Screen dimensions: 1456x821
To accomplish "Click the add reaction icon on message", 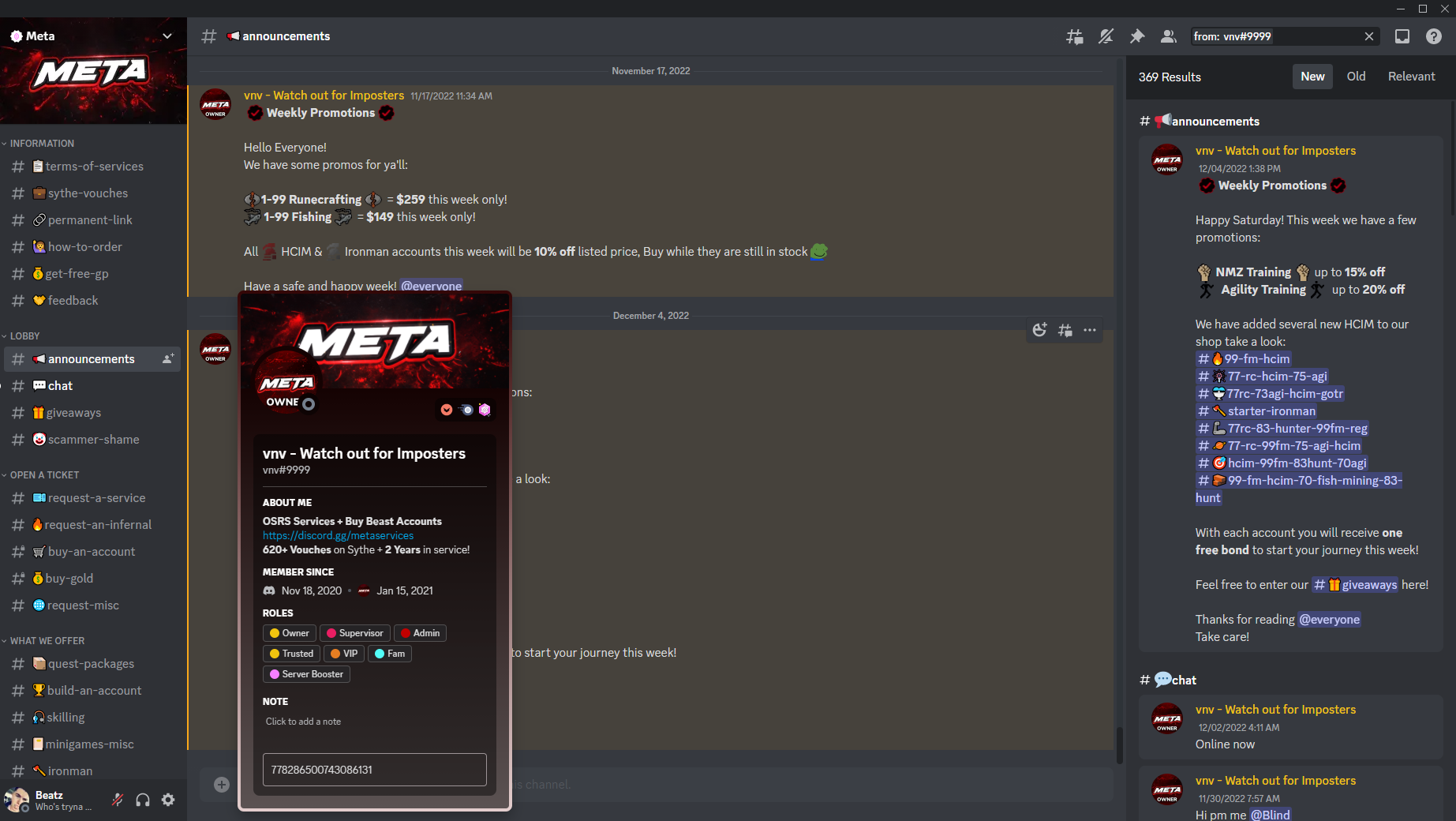I will 1039,330.
